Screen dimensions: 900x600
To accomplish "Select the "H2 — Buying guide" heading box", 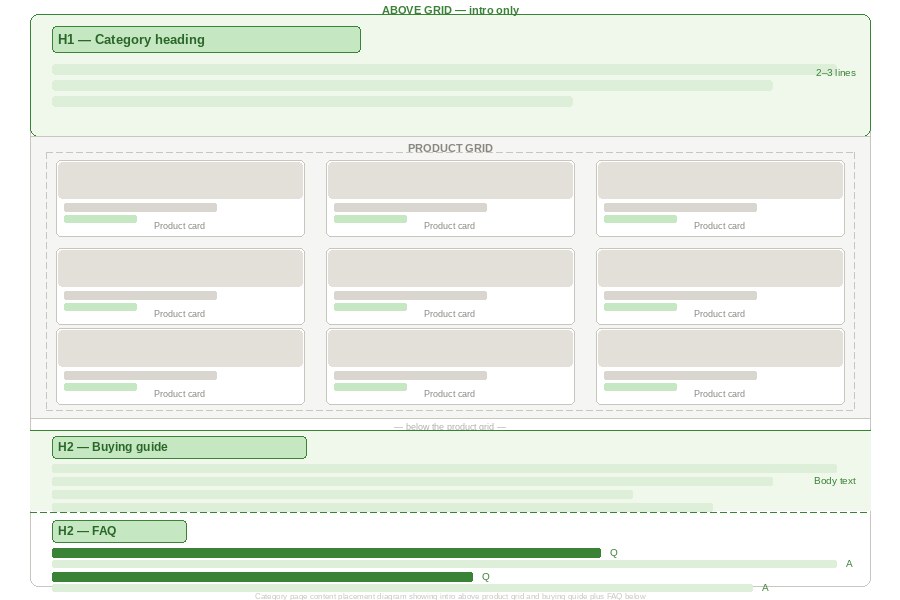I will click(x=179, y=447).
